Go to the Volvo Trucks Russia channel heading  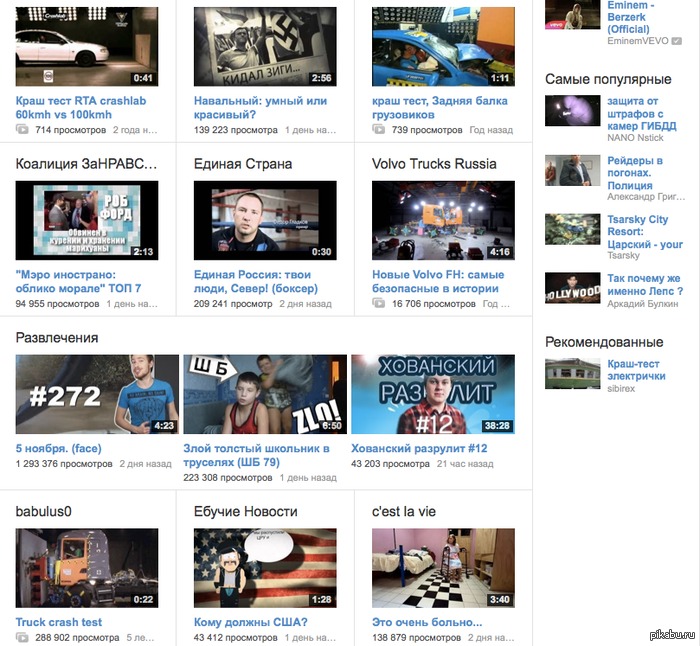pyautogui.click(x=434, y=163)
